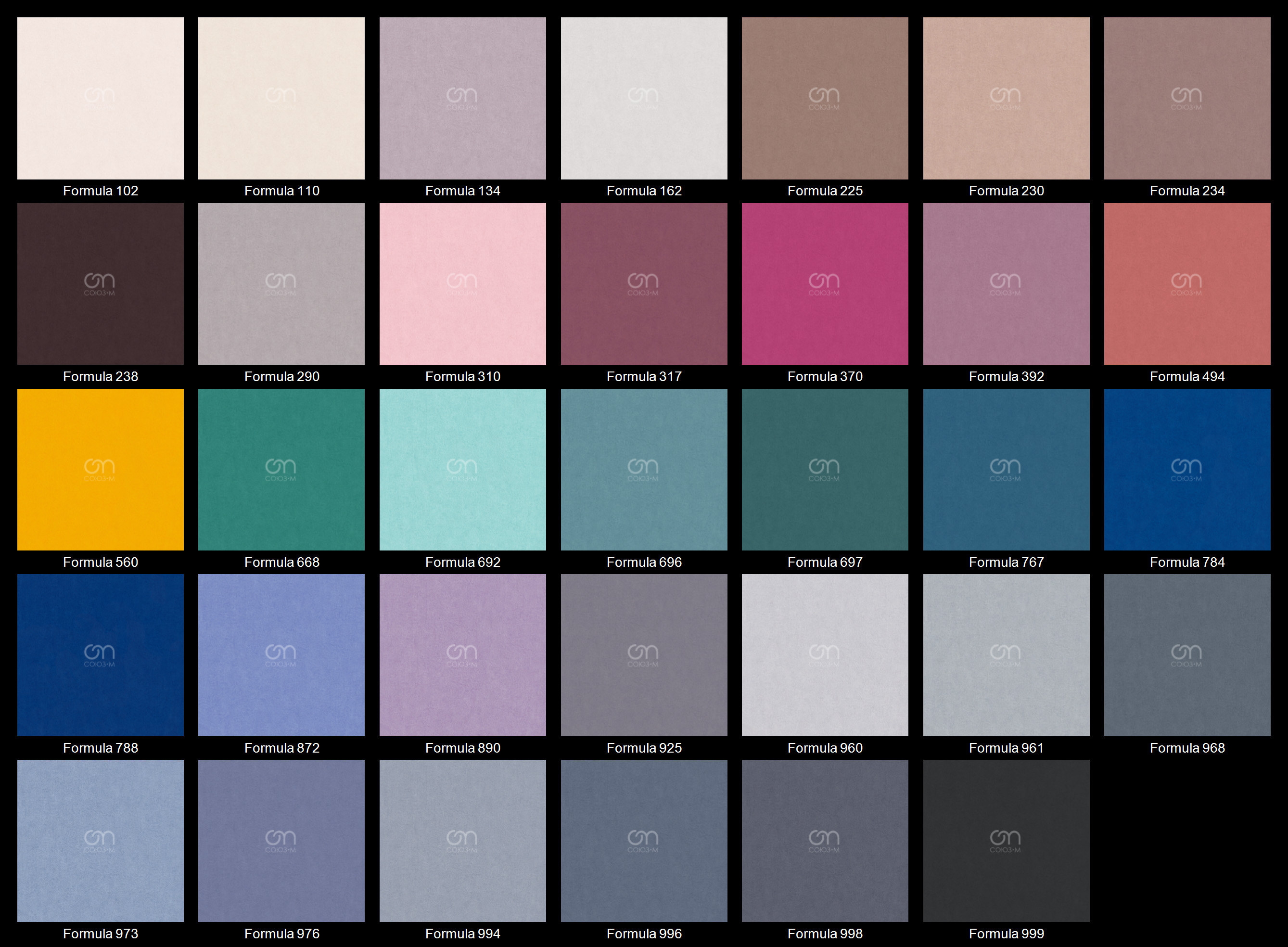The width and height of the screenshot is (1288, 947).
Task: Choose the navy Formula 788 swatch
Action: 100,655
